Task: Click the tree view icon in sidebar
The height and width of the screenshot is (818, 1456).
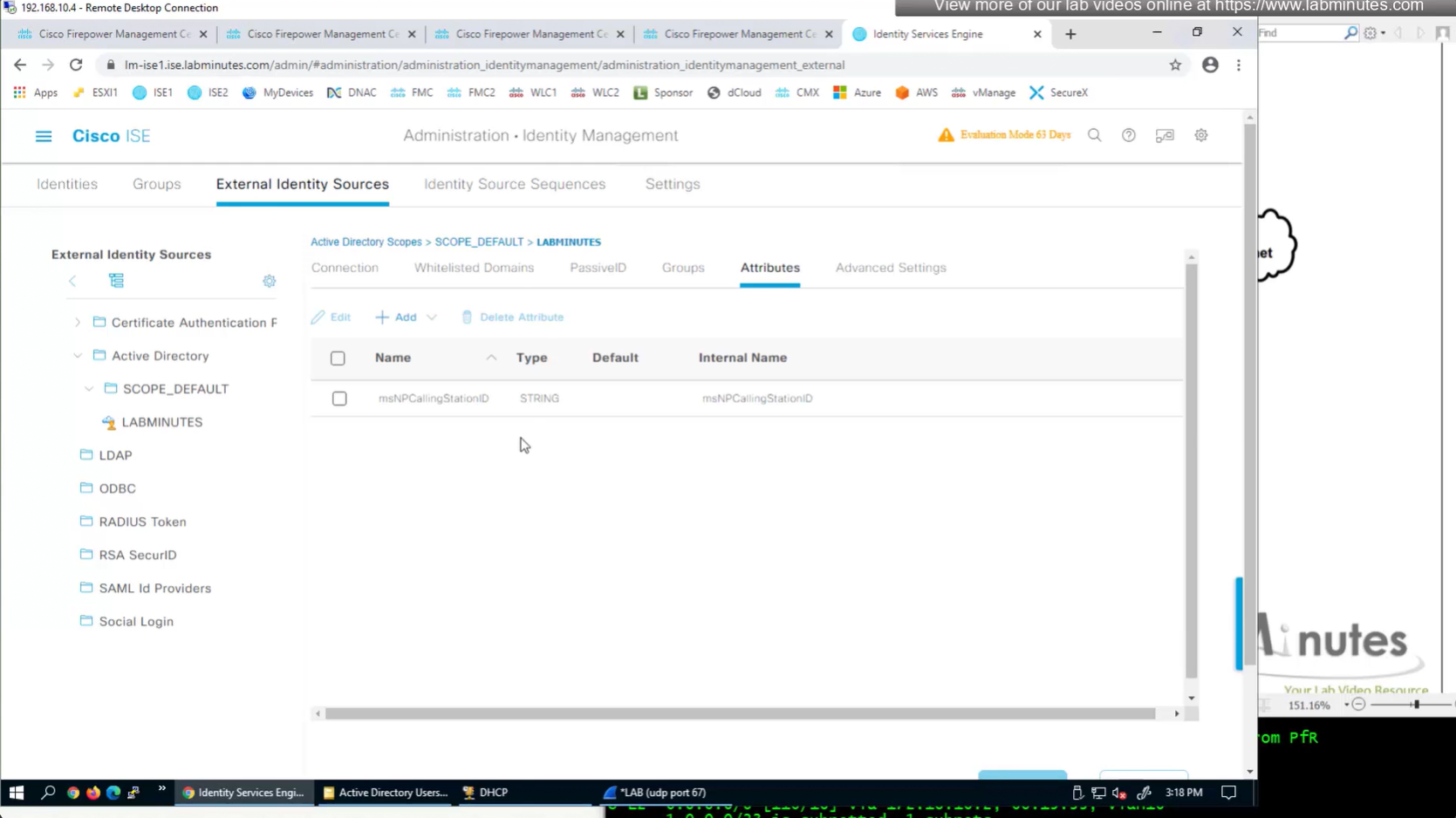Action: click(116, 281)
